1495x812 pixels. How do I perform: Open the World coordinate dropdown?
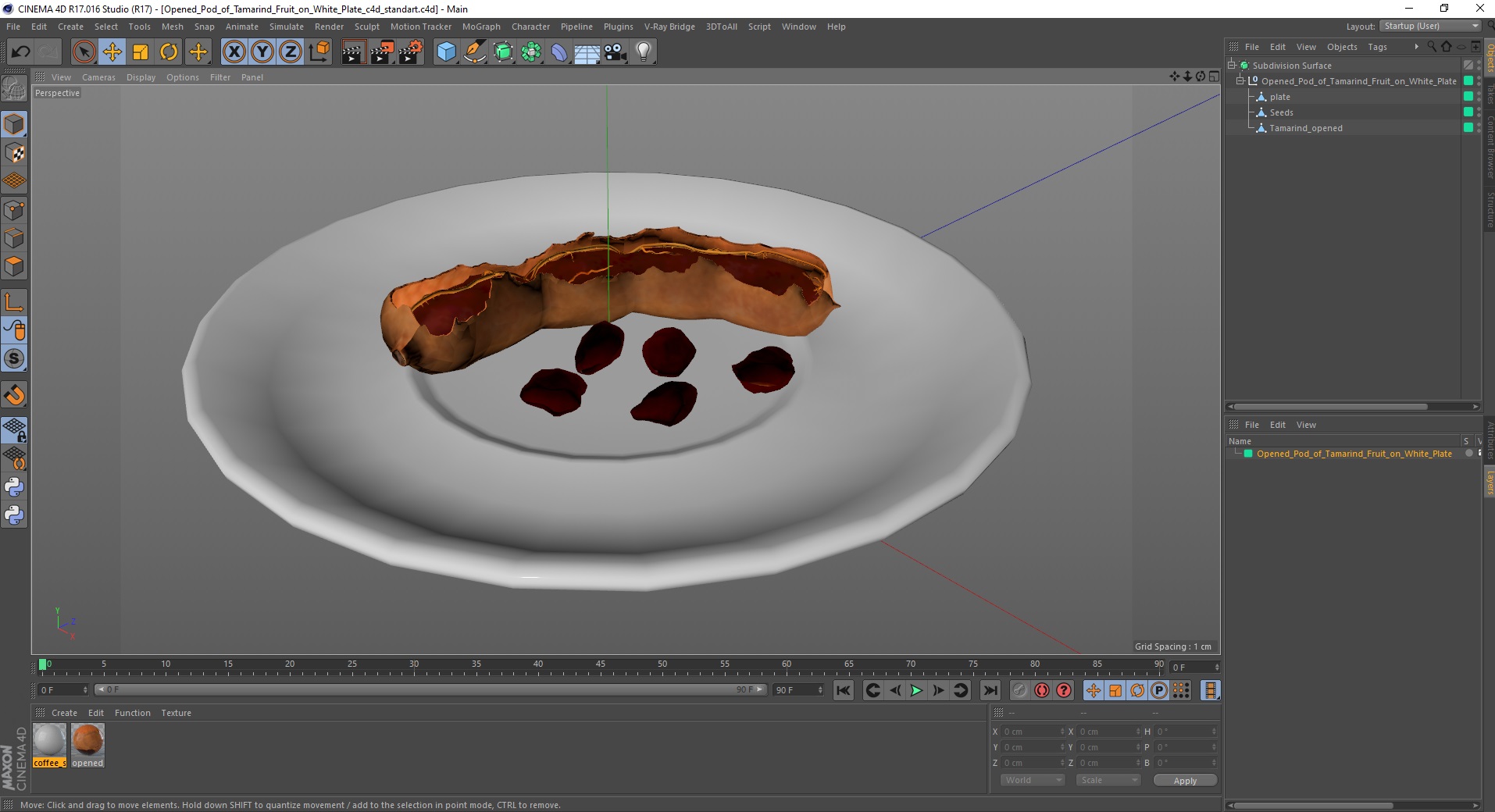tap(1033, 780)
